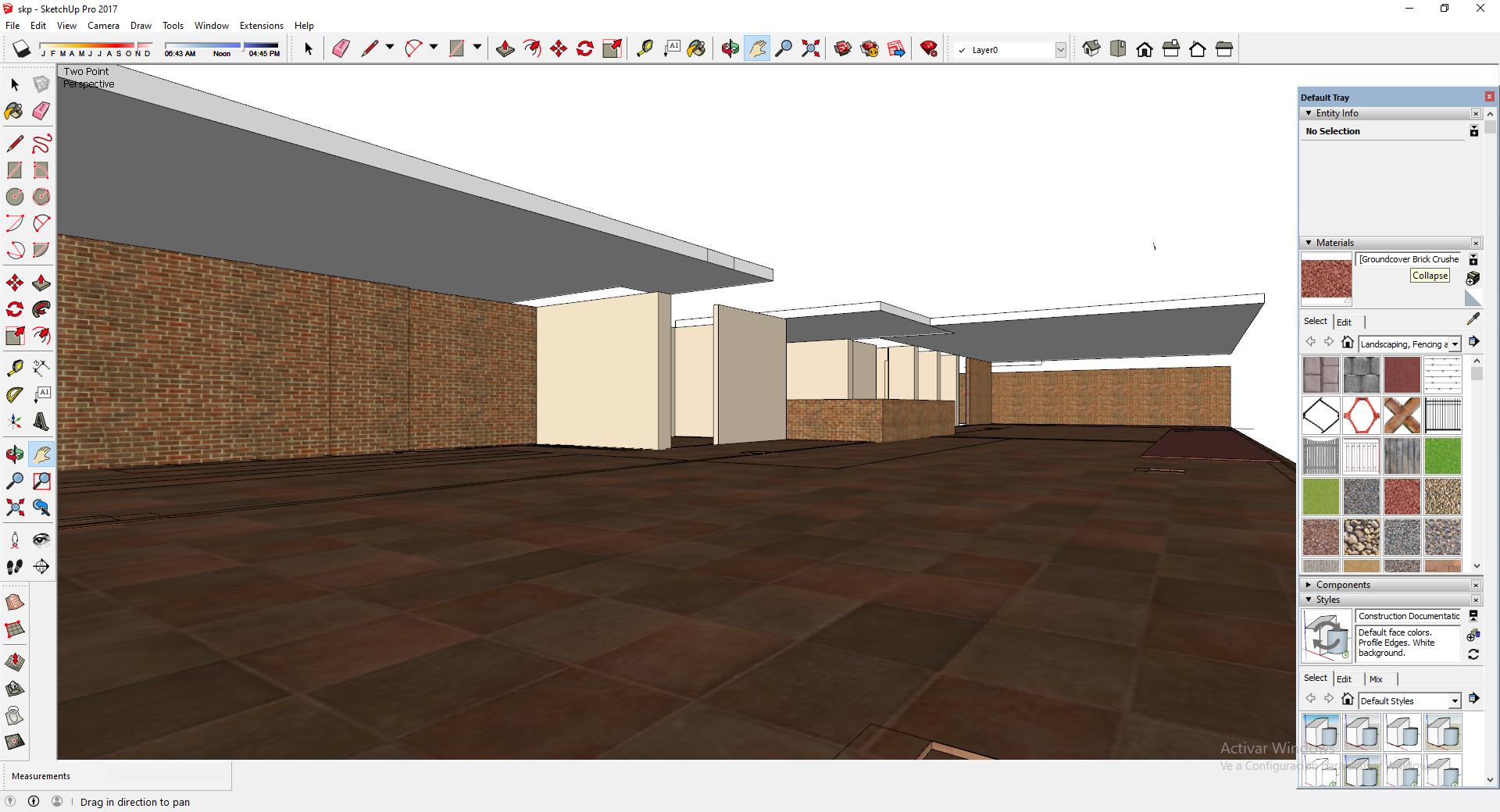Expand the Components panel
Screen dimensions: 1500x812
pos(1309,585)
